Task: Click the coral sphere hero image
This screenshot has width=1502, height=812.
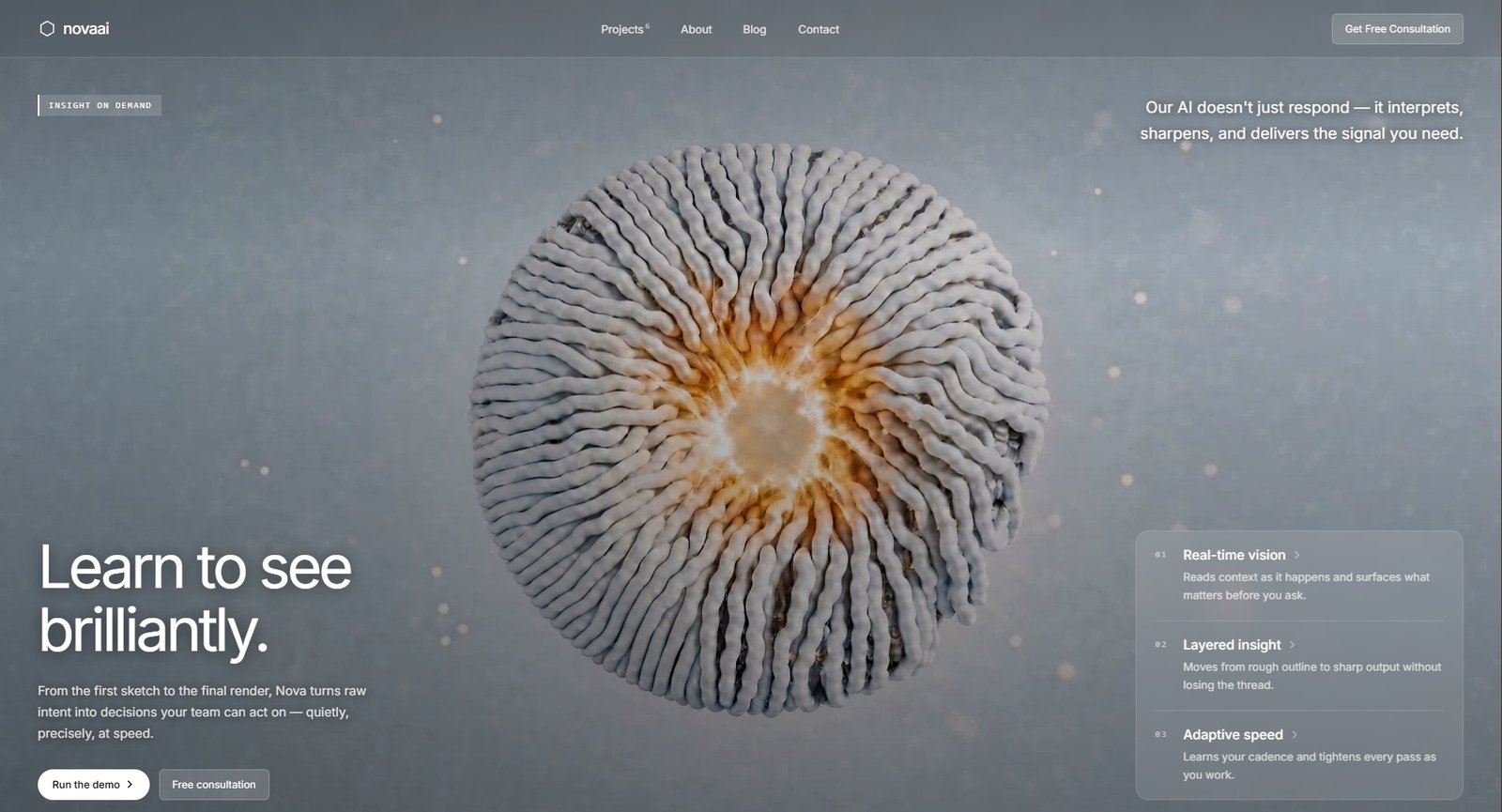Action: point(759,430)
